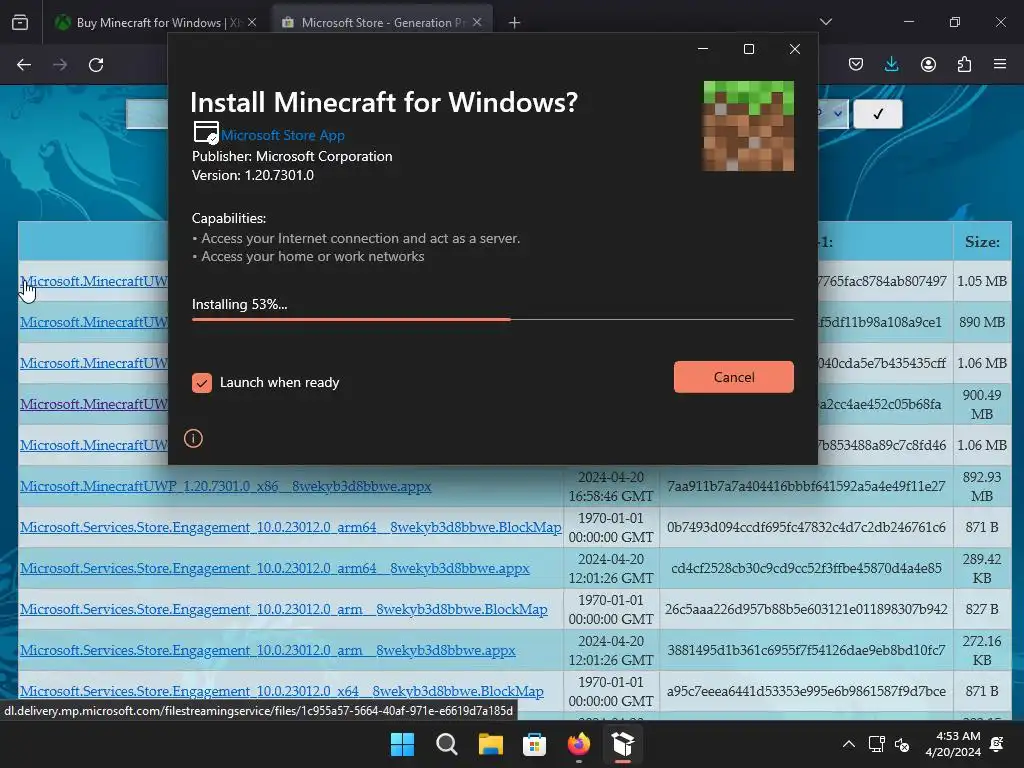Expand the list all tabs chevron

tap(826, 22)
